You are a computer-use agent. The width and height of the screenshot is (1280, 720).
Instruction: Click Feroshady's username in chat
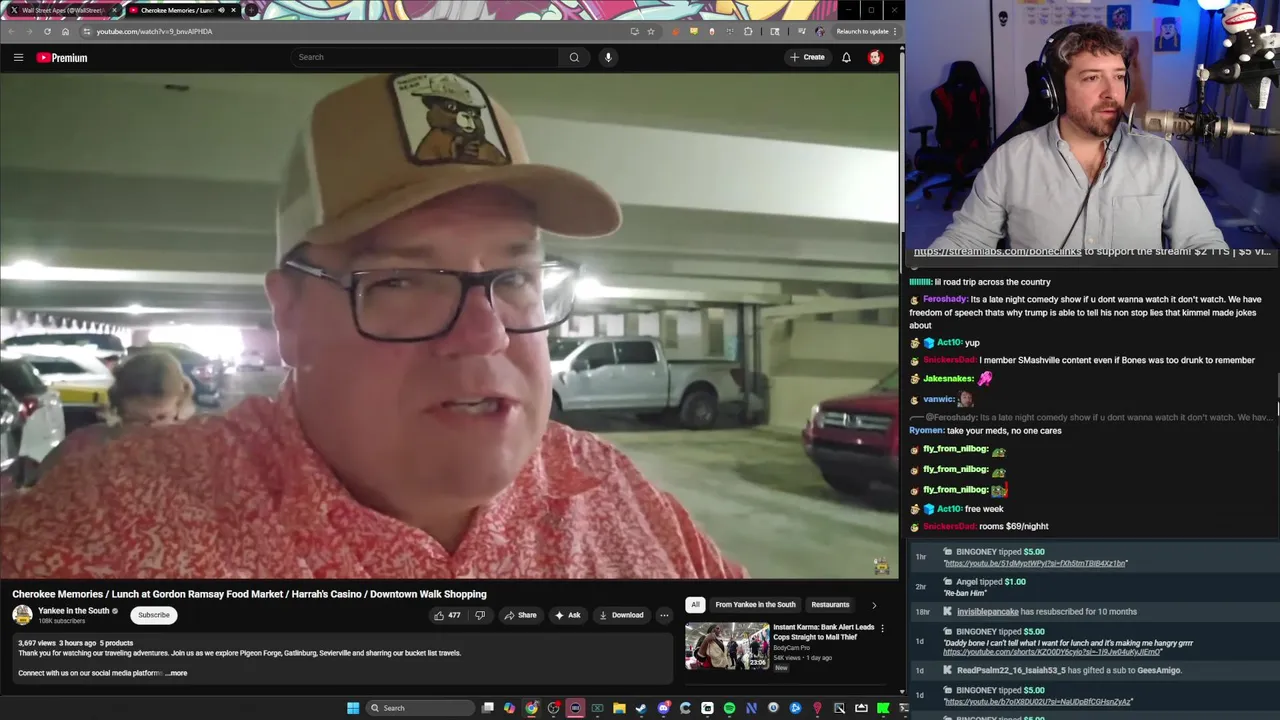945,299
